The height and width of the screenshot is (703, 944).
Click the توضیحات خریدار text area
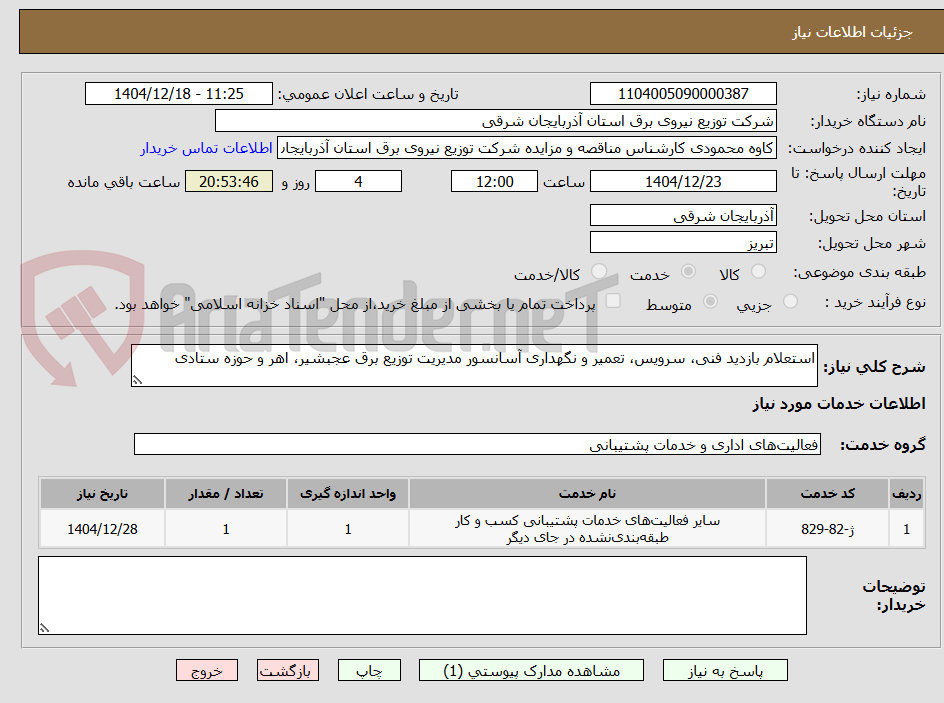[x=422, y=595]
